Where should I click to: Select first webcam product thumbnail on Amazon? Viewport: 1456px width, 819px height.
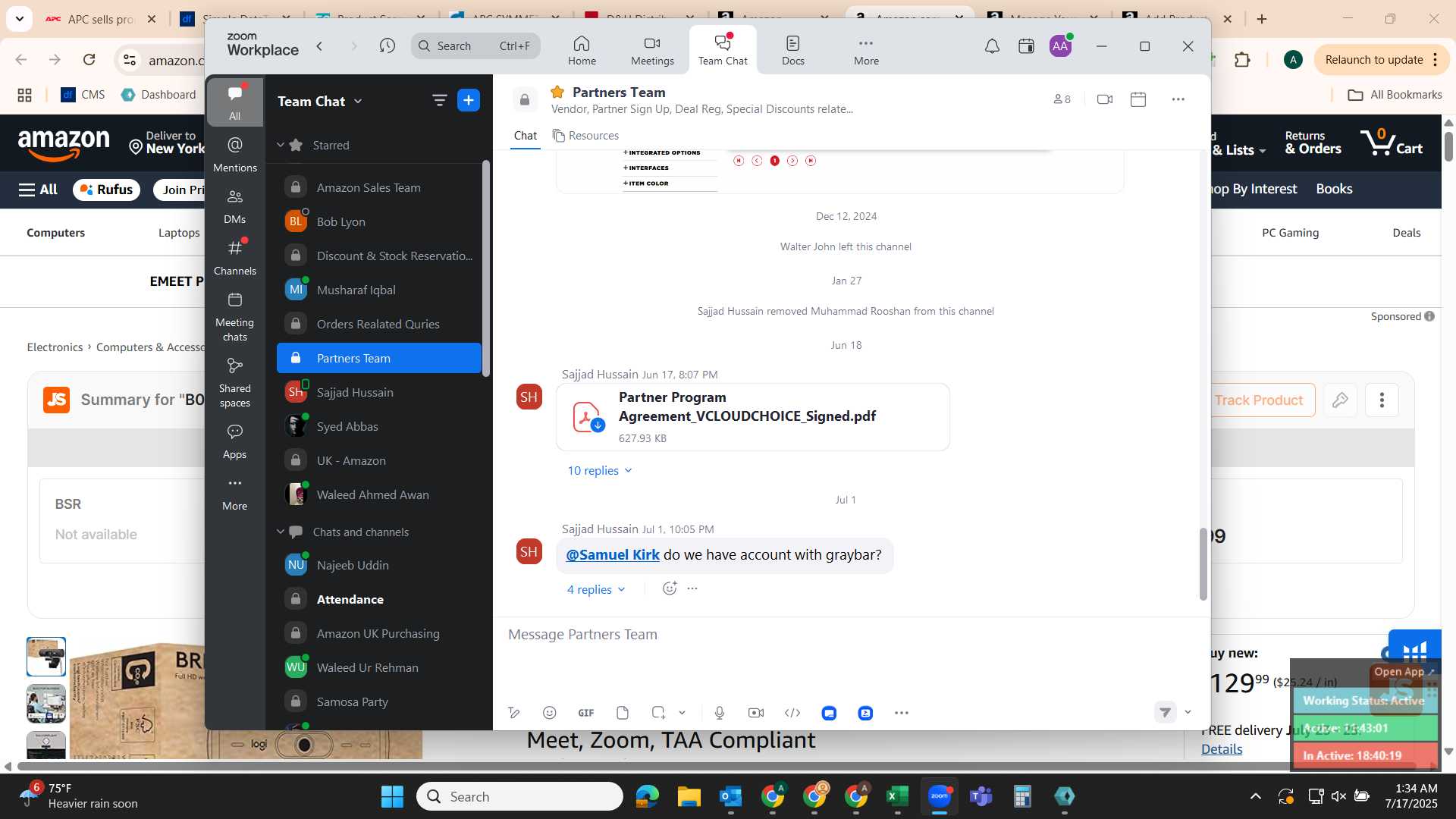click(46, 656)
